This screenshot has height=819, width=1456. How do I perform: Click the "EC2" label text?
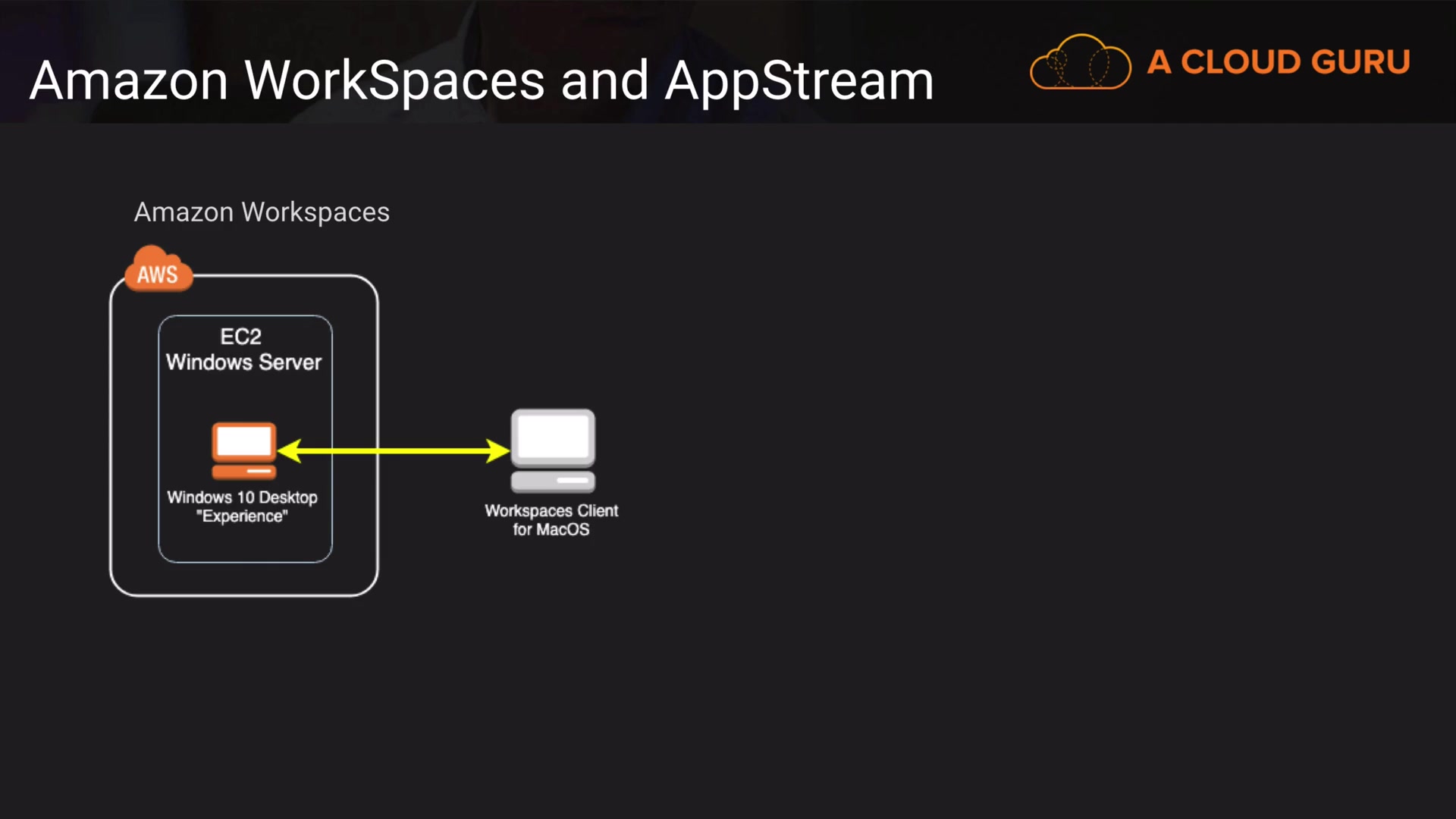[x=240, y=336]
